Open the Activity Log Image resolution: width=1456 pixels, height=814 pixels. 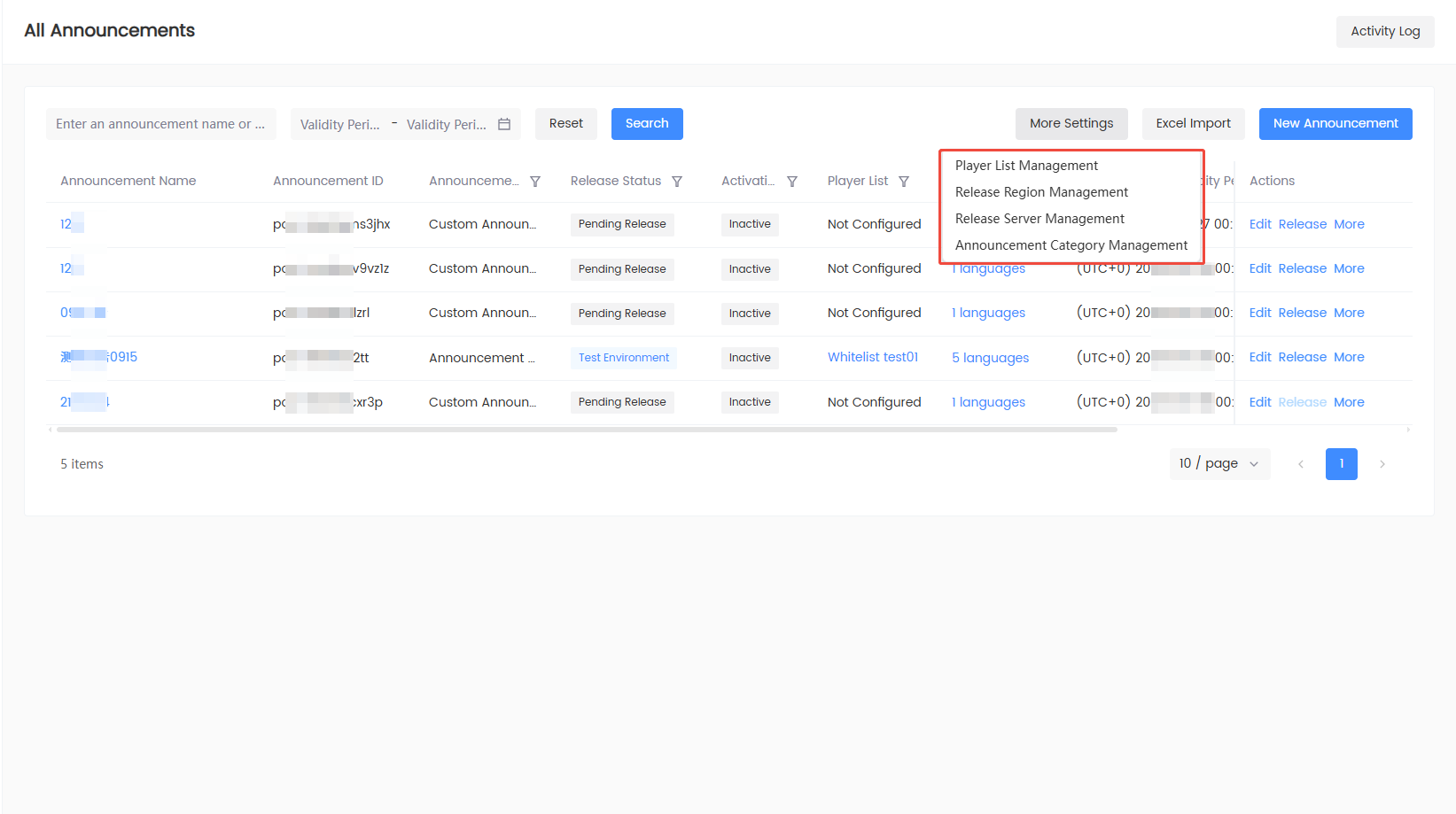pos(1385,32)
